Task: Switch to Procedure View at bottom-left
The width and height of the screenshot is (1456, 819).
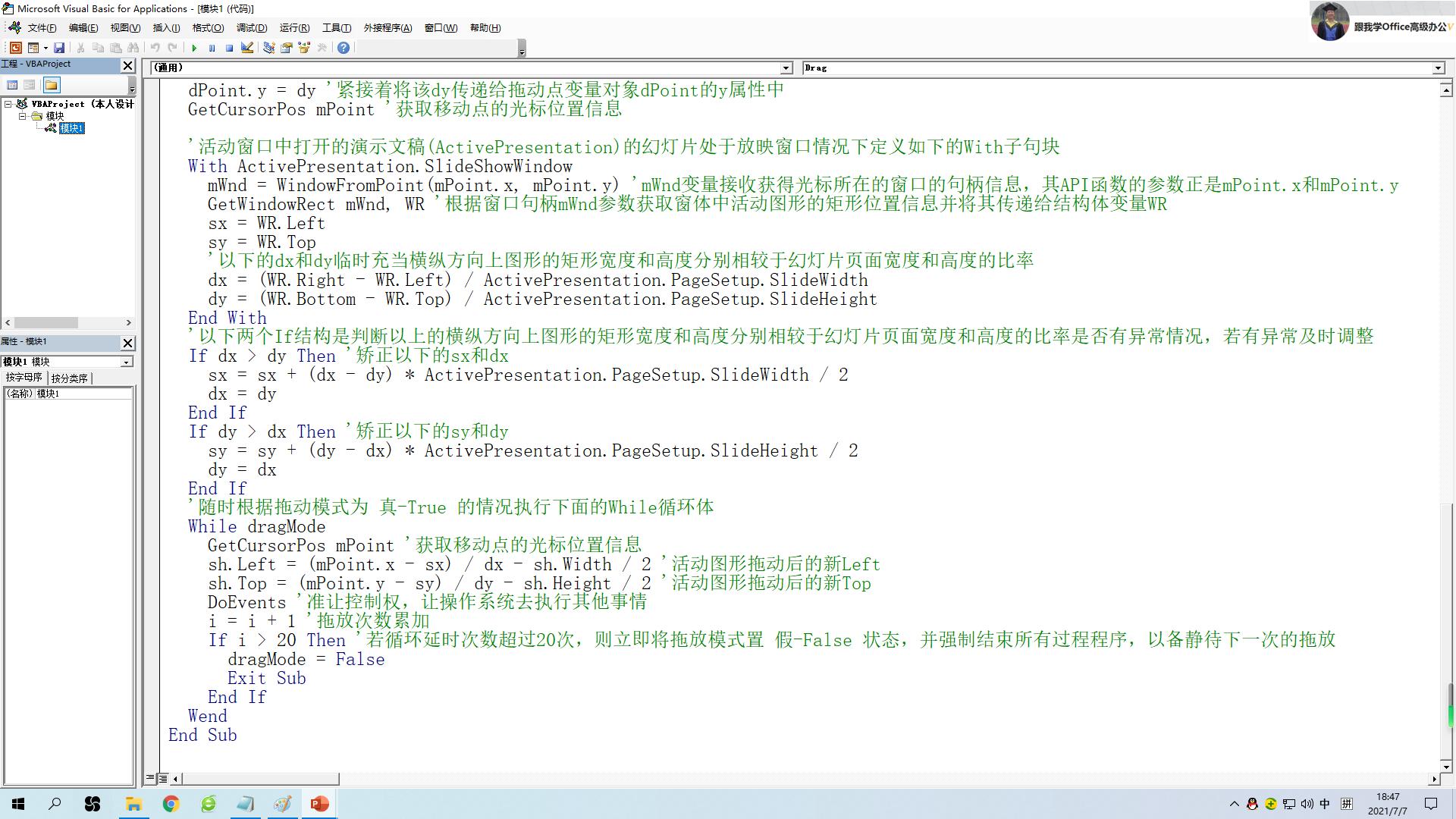Action: click(151, 778)
